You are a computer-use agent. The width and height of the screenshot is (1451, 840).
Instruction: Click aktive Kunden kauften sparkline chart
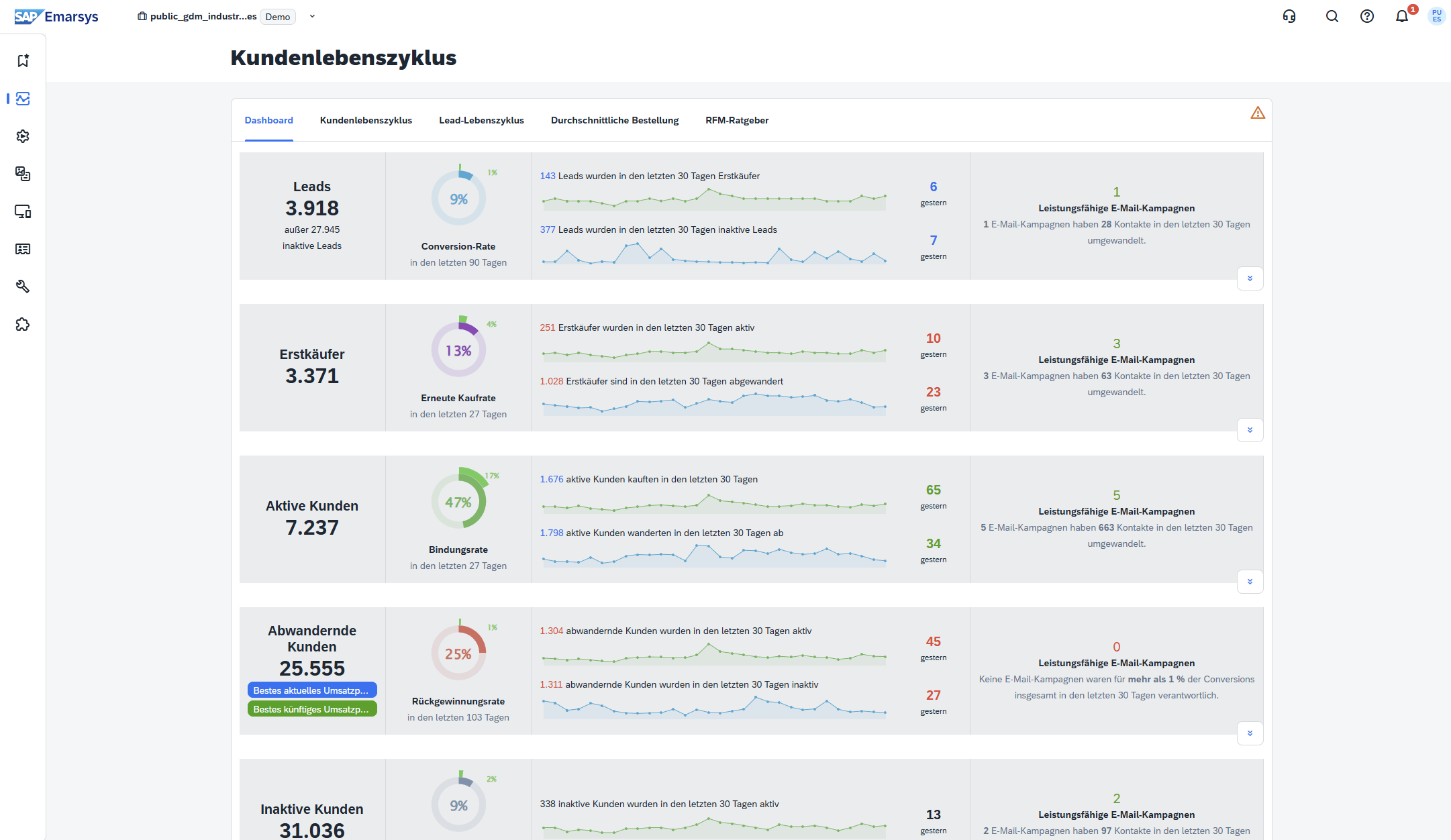click(714, 503)
